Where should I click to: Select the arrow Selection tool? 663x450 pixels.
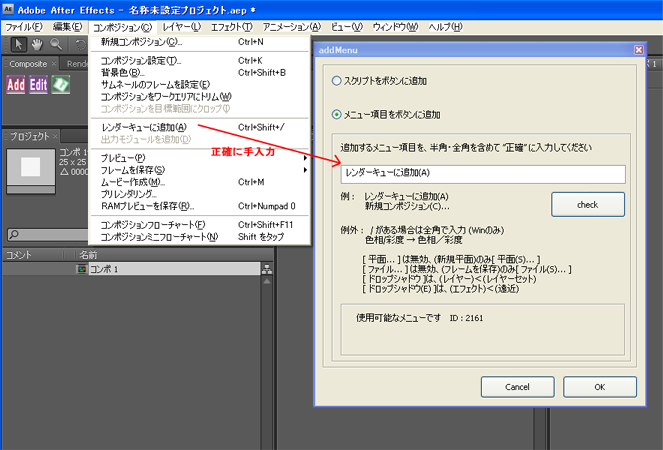coord(18,44)
